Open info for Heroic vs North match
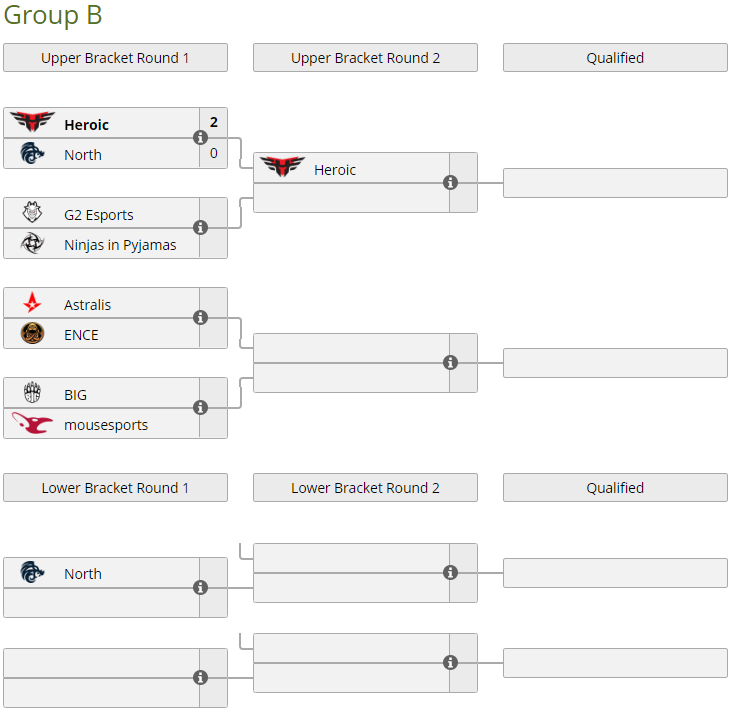This screenshot has width=735, height=717. (x=200, y=138)
